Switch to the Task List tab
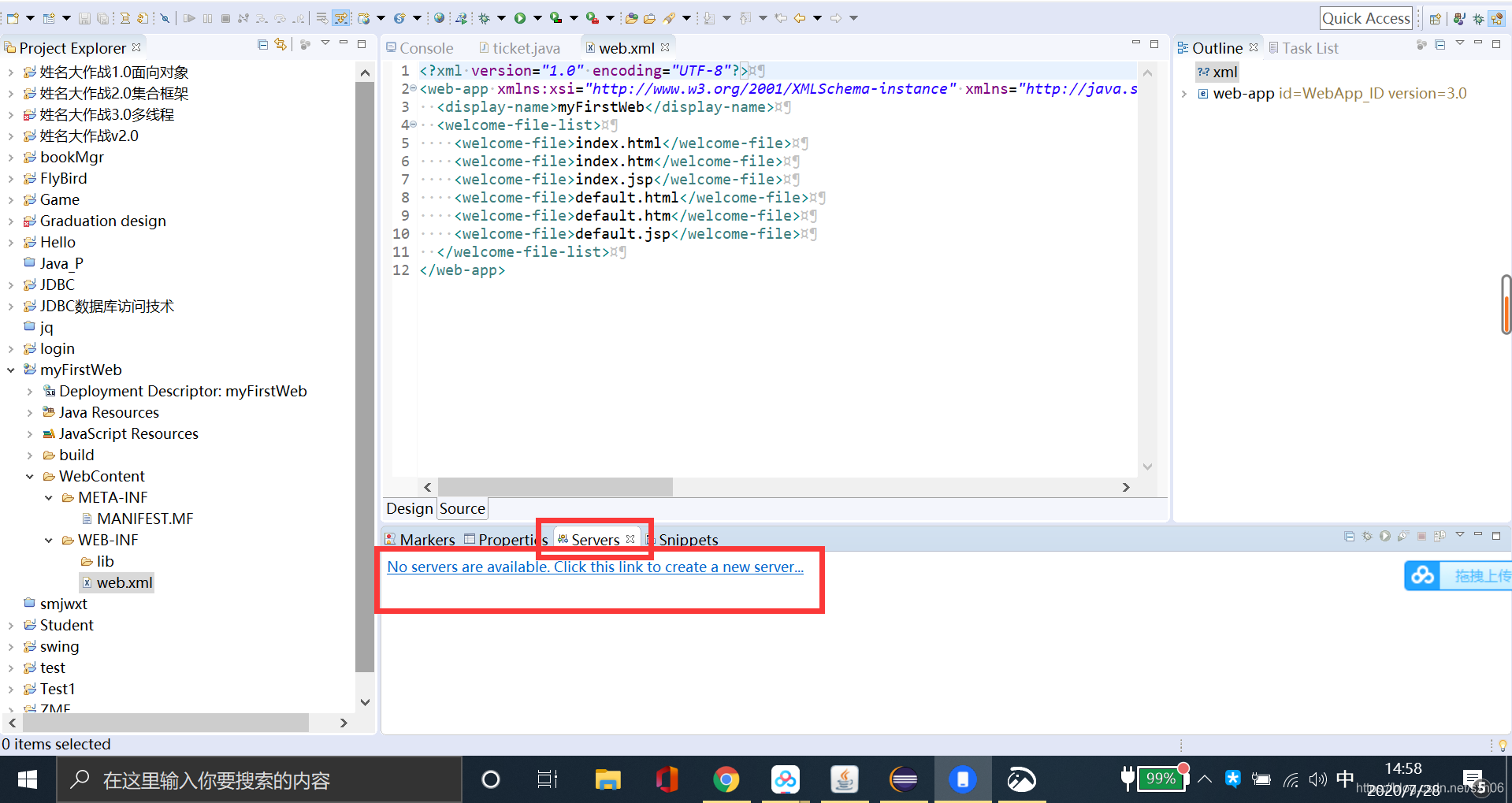Image resolution: width=1512 pixels, height=803 pixels. click(1303, 48)
